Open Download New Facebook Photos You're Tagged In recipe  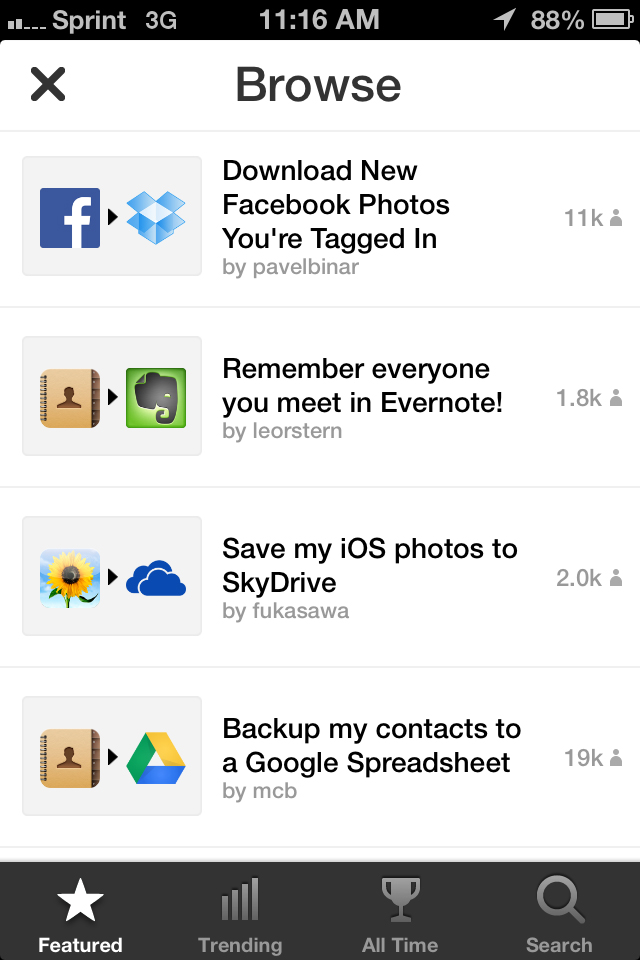(320, 219)
